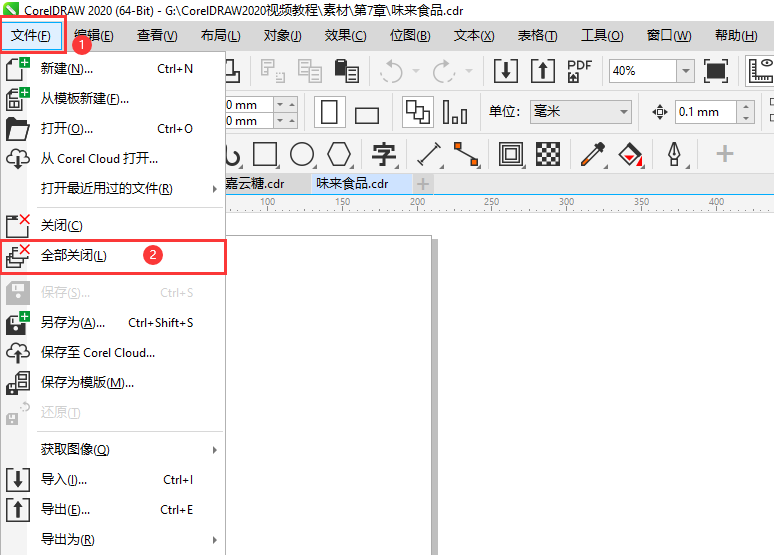Image resolution: width=774 pixels, height=555 pixels.
Task: Open the 文本(X) menu
Action: 474,36
